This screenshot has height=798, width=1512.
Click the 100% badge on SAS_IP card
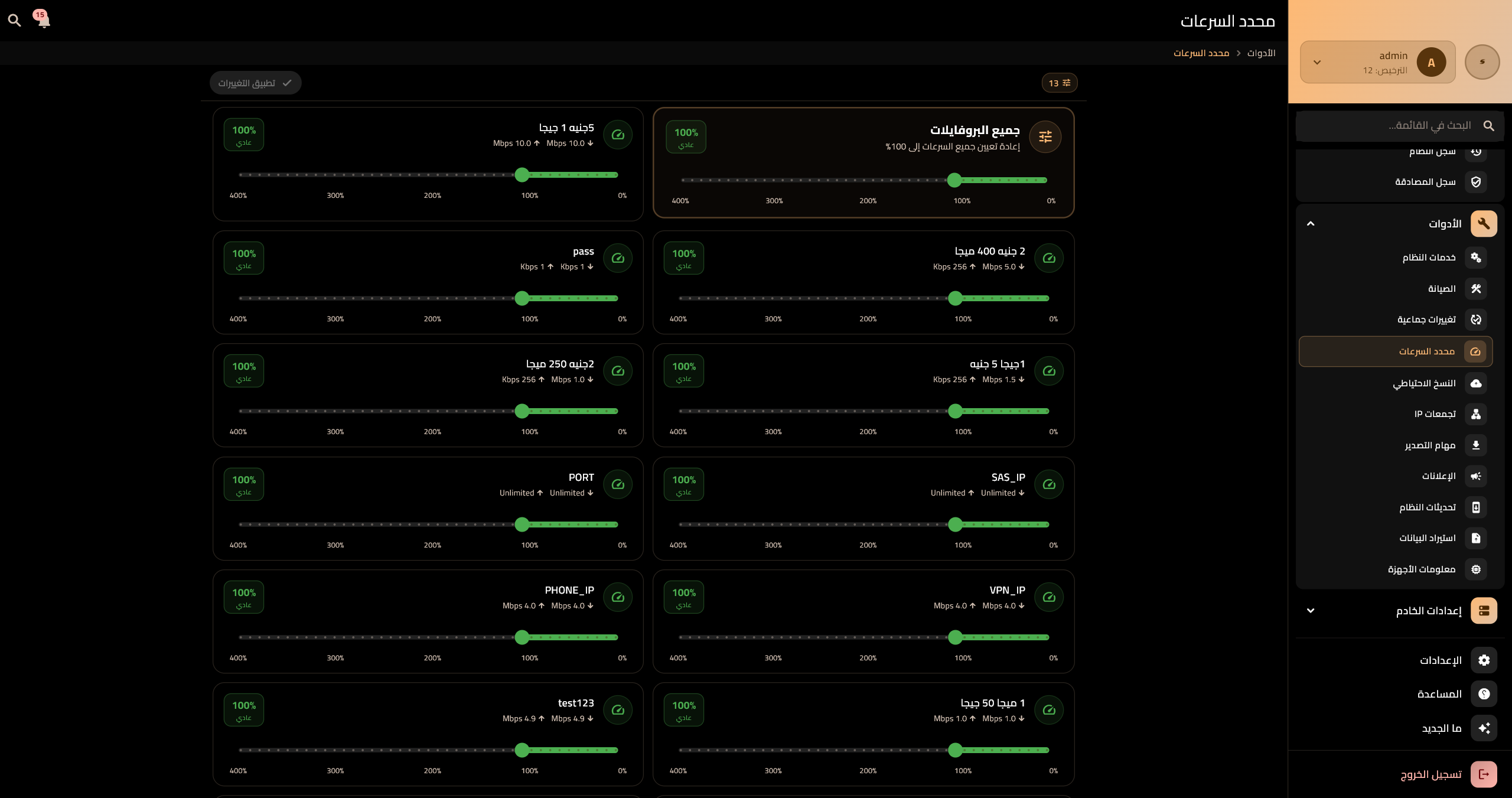684,484
